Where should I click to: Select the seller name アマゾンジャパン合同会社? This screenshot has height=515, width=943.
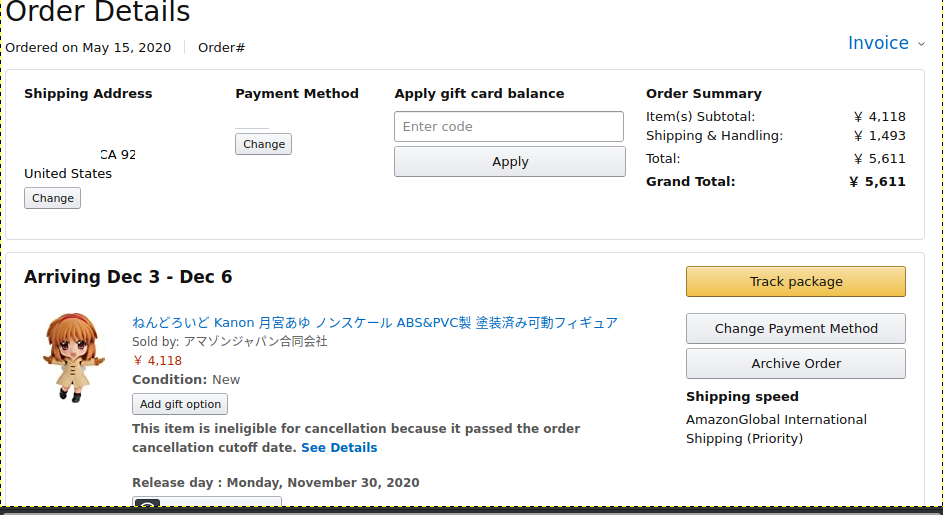256,342
